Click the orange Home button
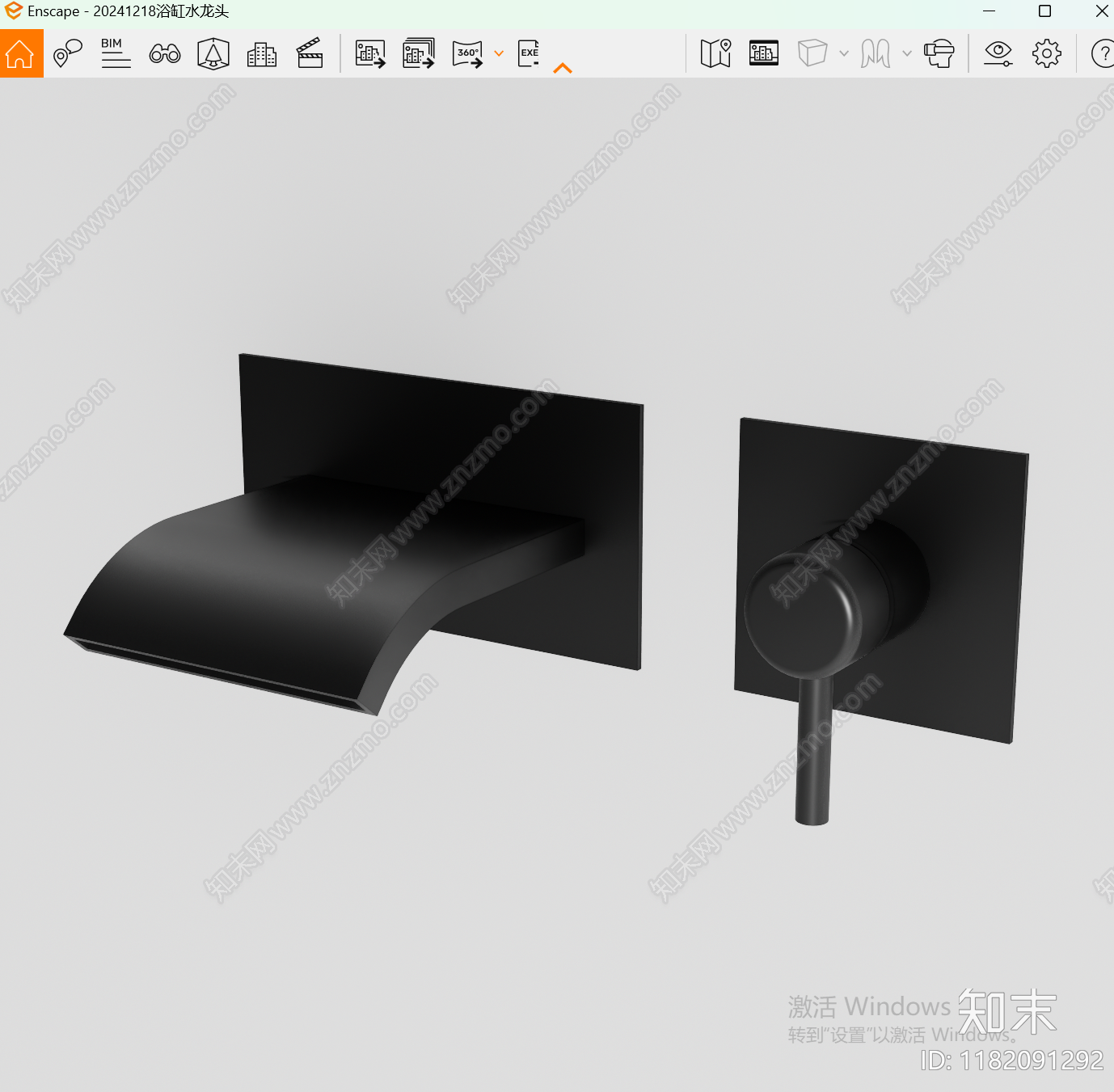 pyautogui.click(x=21, y=54)
